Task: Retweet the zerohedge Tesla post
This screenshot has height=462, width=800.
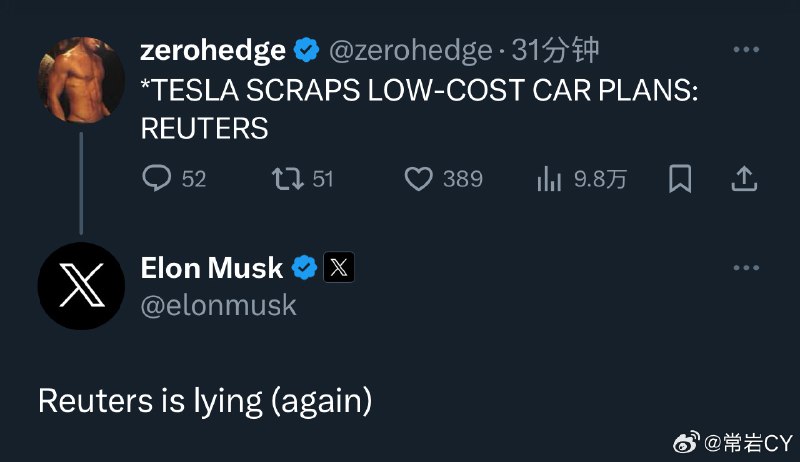Action: coord(287,179)
